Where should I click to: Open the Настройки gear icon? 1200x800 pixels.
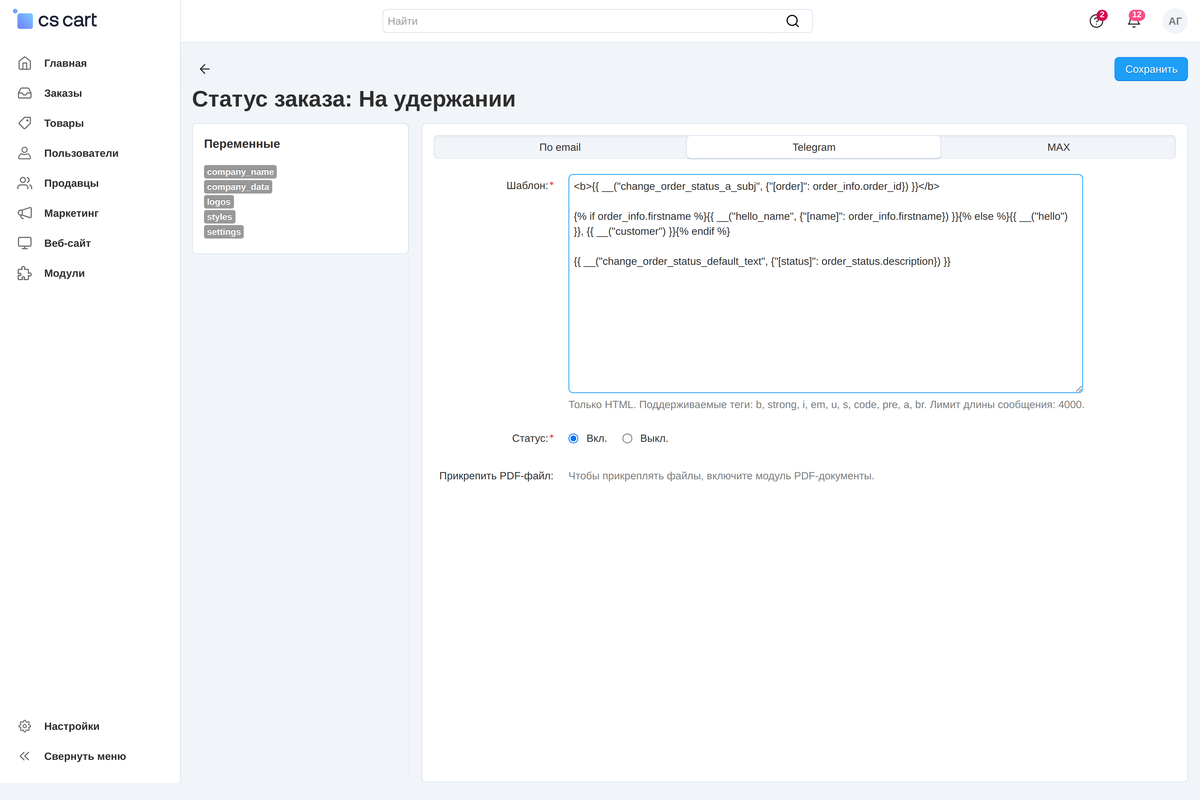[25, 726]
